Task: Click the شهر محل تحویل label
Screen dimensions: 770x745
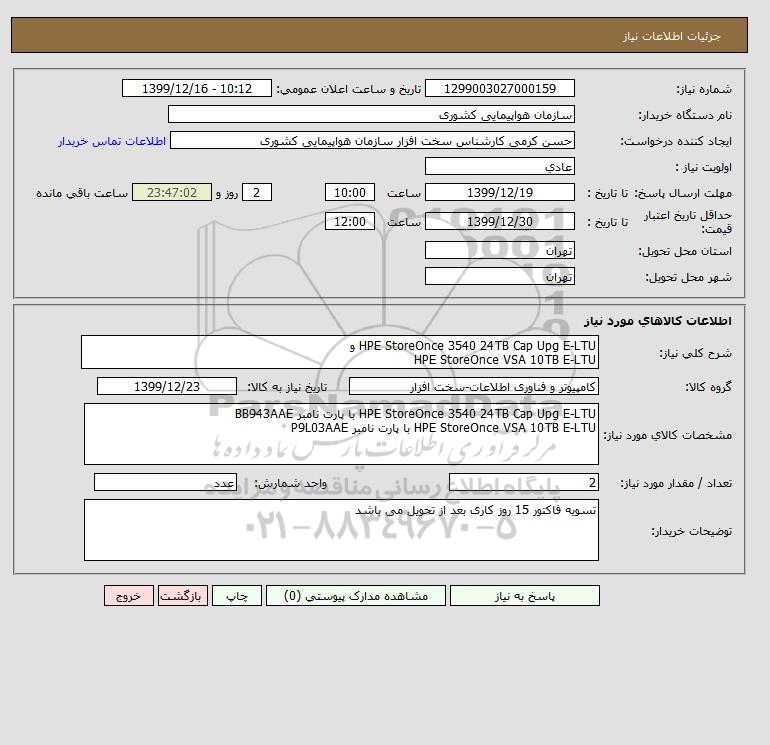Action: coord(688,277)
